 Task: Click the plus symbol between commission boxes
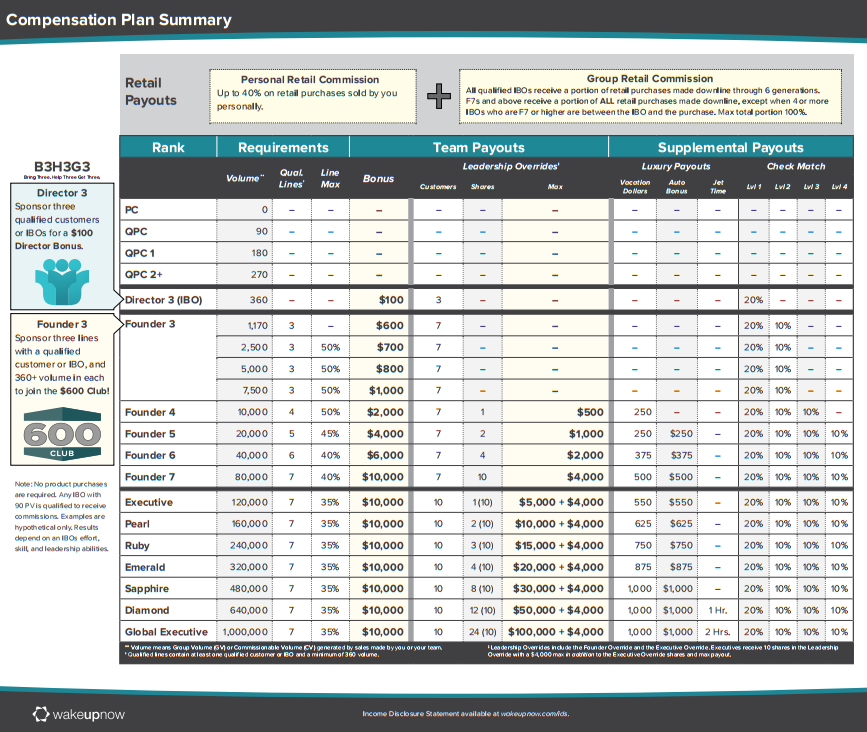438,96
